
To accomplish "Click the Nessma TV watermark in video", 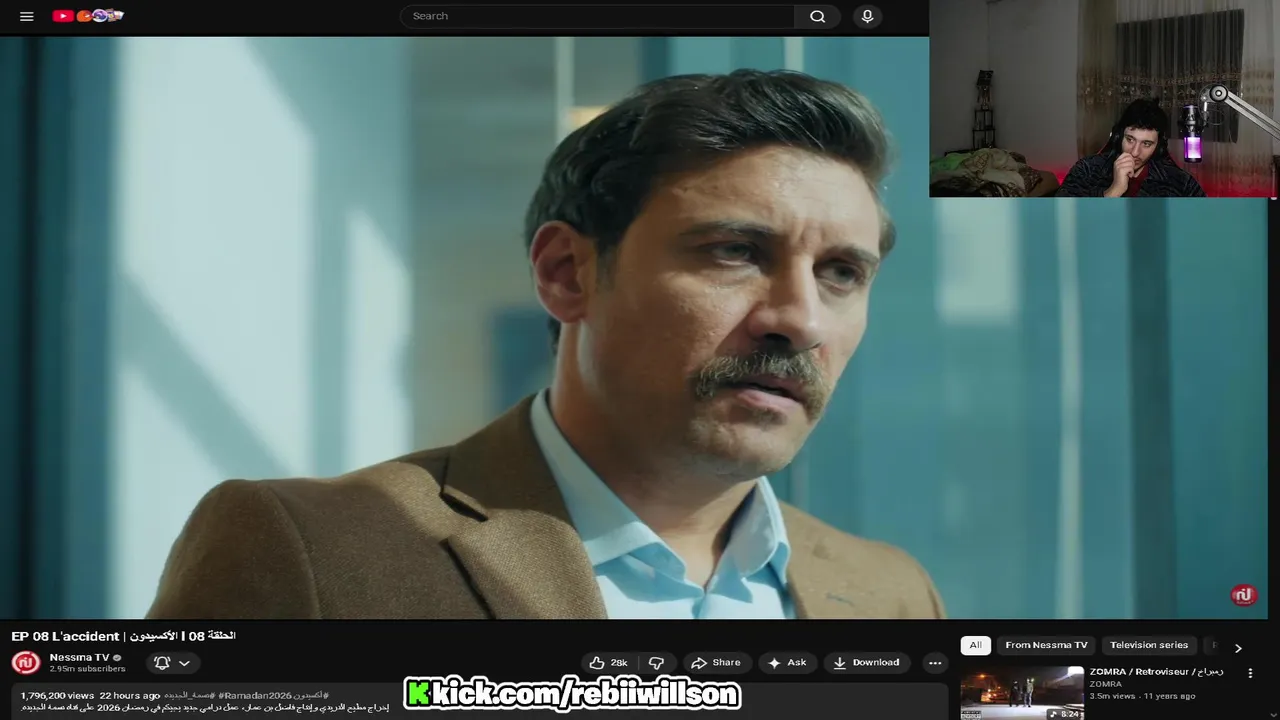I will tap(1243, 595).
